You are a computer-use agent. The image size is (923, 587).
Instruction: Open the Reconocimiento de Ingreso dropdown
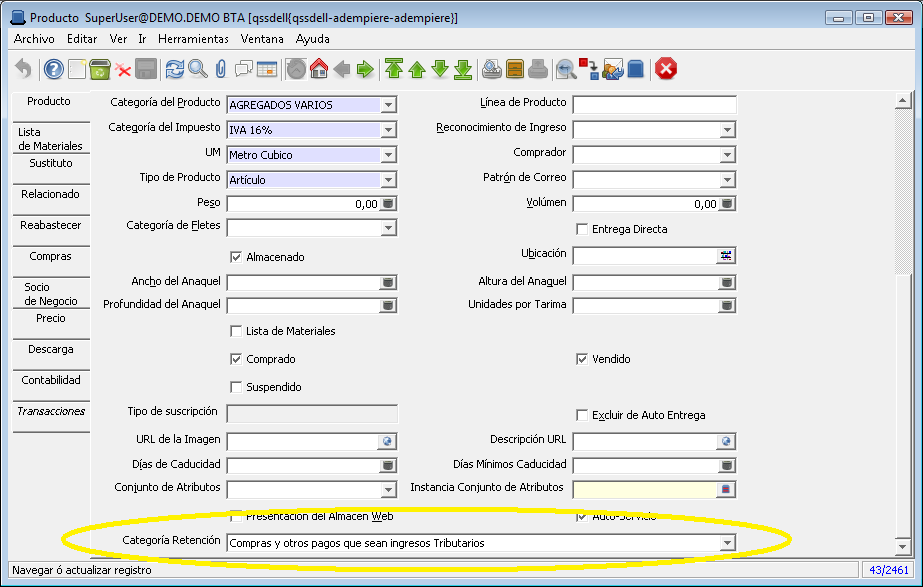(728, 130)
